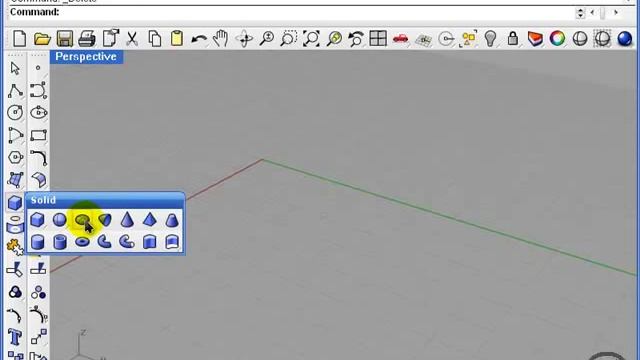The width and height of the screenshot is (640, 360).
Task: Click the padlock lock objects icon
Action: click(x=513, y=39)
